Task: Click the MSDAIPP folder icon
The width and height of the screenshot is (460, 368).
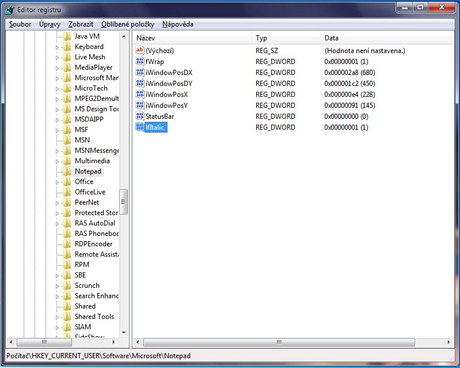Action: 67,119
